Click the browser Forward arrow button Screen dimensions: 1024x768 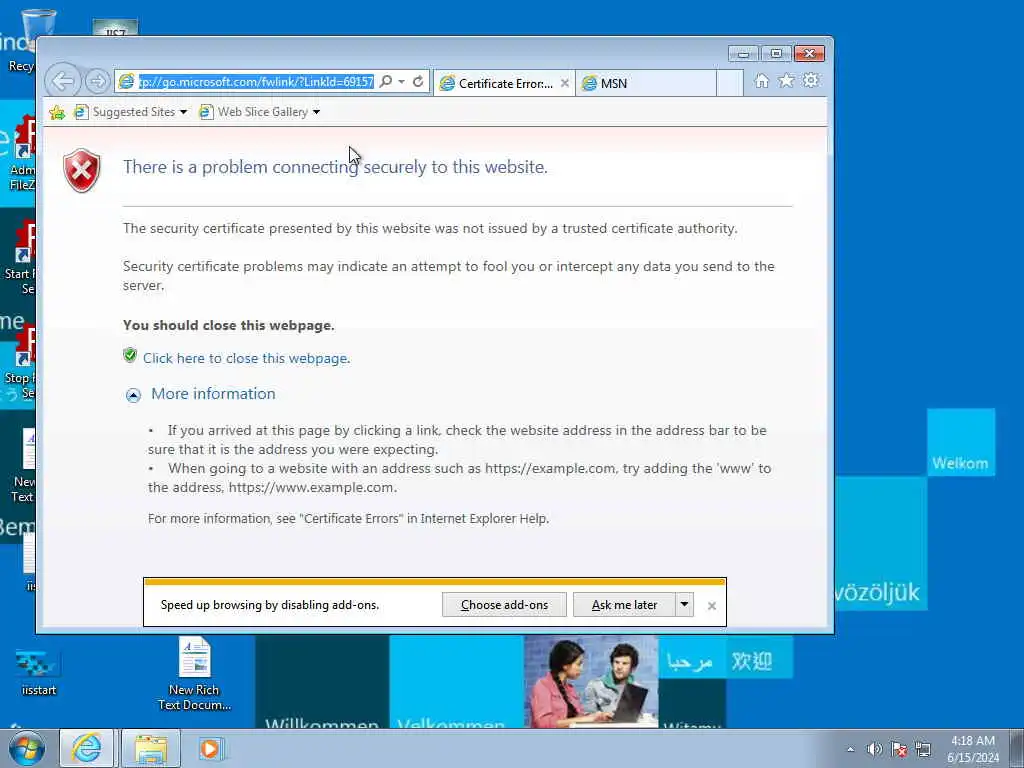point(97,82)
